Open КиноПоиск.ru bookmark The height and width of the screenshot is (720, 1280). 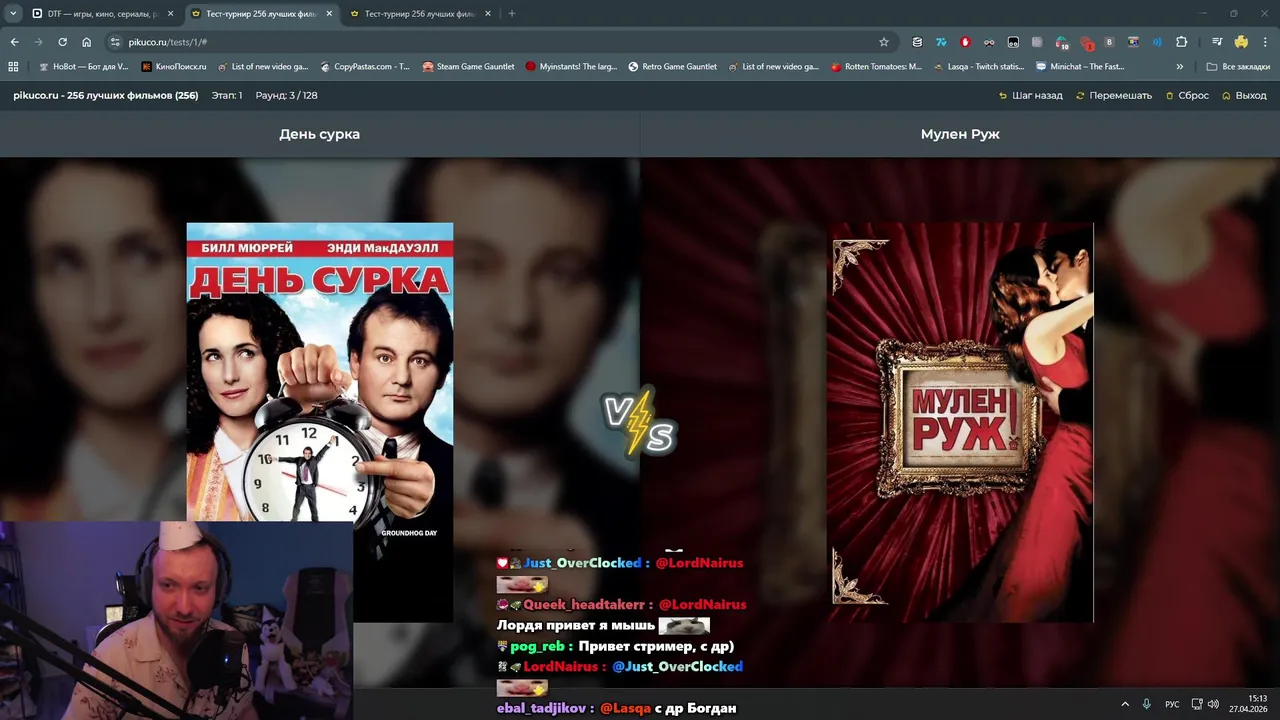174,67
